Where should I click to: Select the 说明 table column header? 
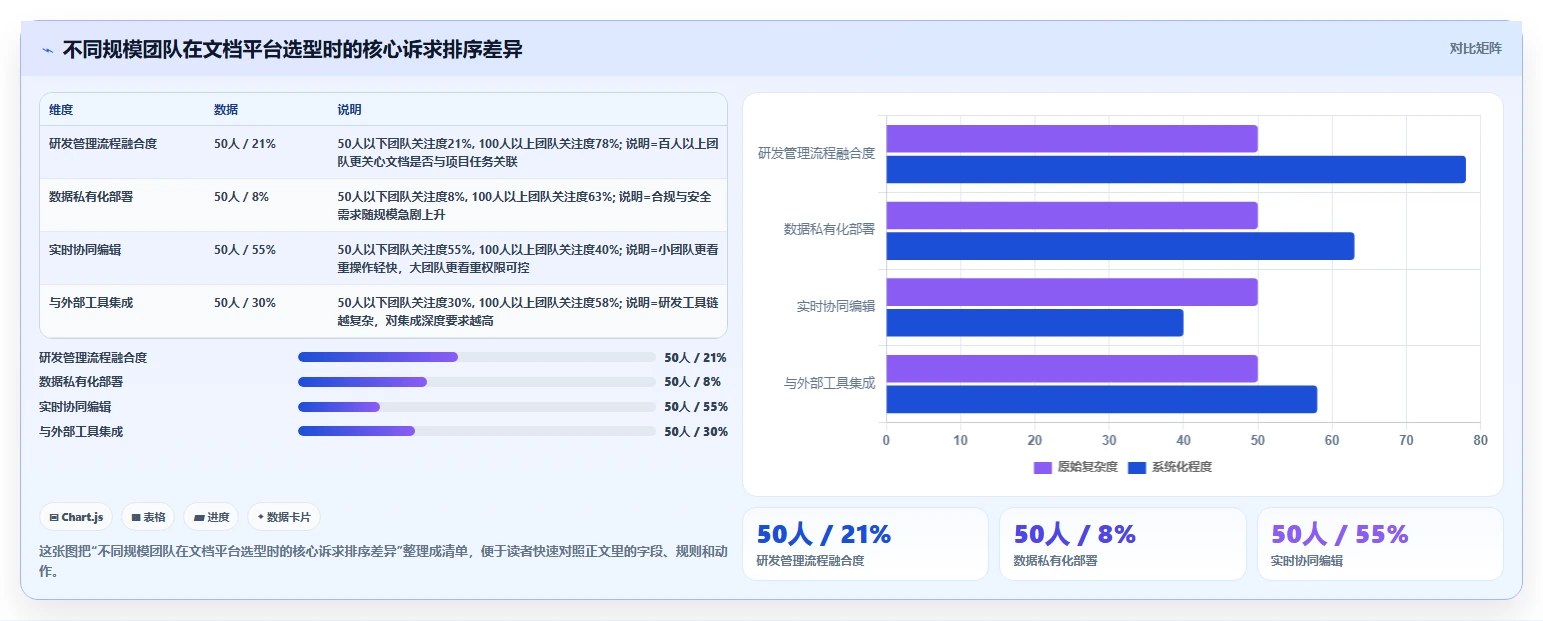pyautogui.click(x=350, y=109)
